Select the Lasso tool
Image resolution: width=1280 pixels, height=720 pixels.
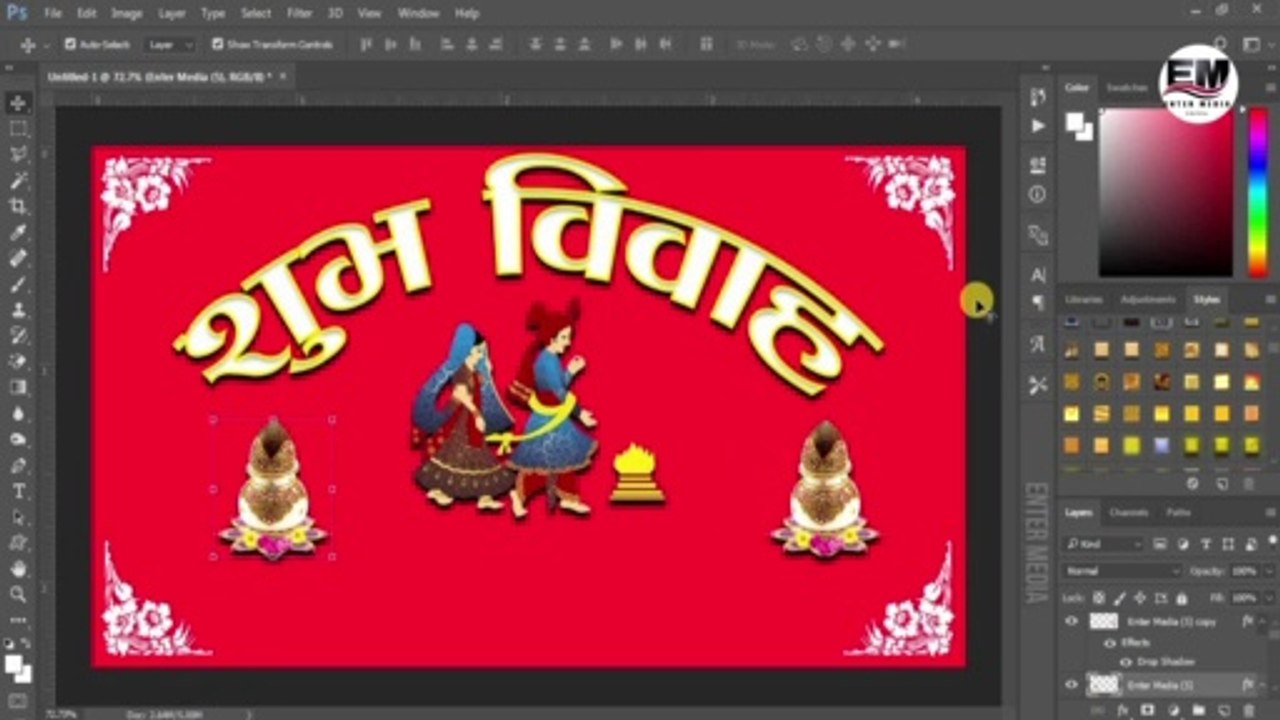[x=18, y=155]
